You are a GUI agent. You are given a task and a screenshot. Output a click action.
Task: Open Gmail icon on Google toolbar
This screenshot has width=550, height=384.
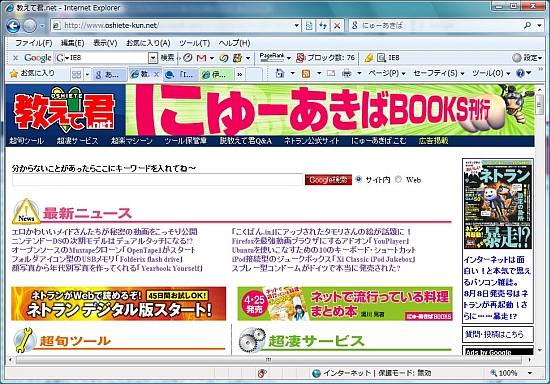click(201, 58)
